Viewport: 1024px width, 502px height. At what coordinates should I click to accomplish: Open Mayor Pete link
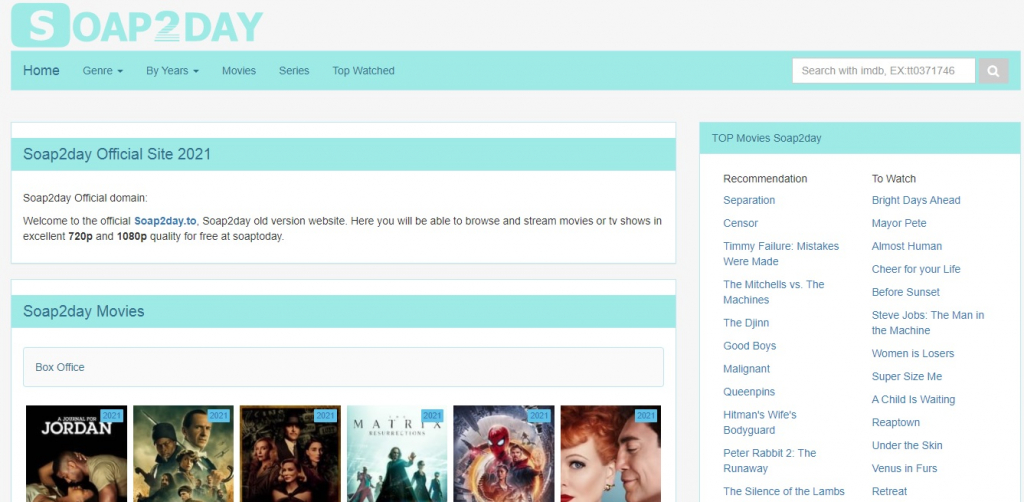pos(899,223)
